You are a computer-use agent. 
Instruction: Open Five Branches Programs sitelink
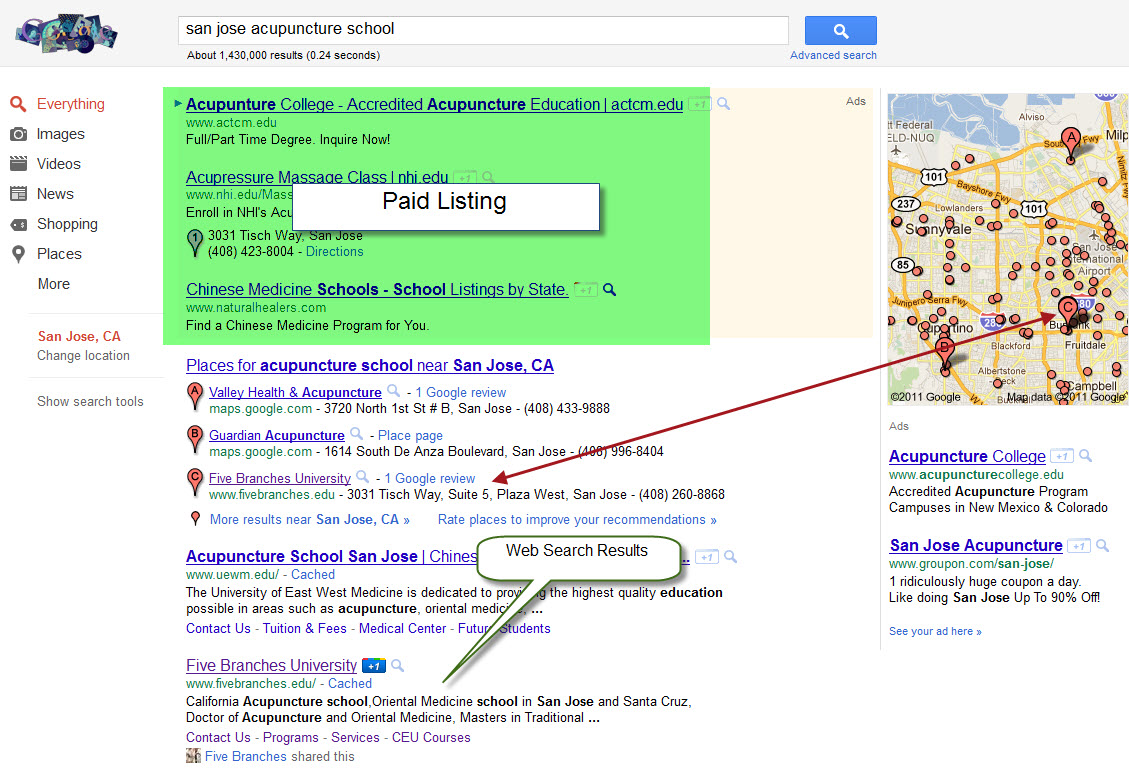291,737
